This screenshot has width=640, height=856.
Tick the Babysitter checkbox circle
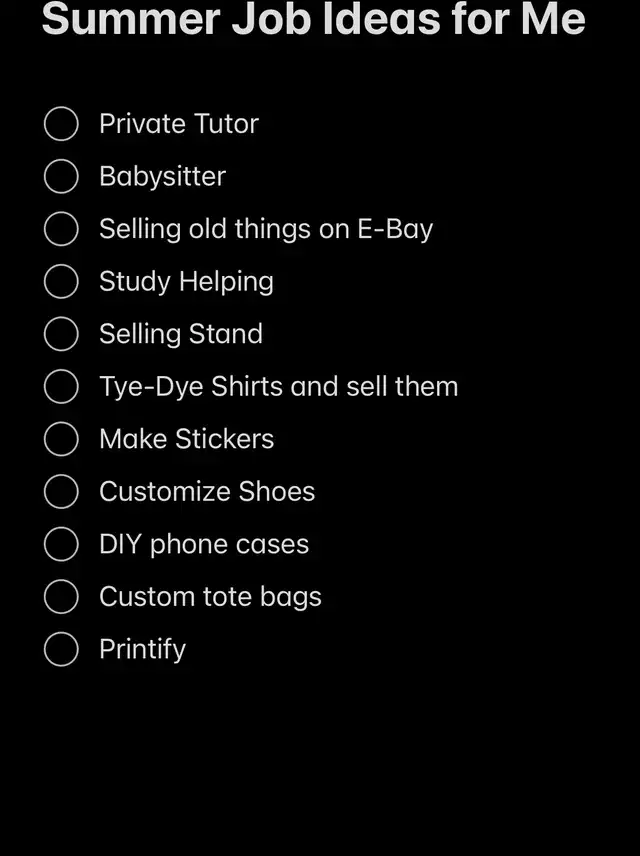[61, 177]
